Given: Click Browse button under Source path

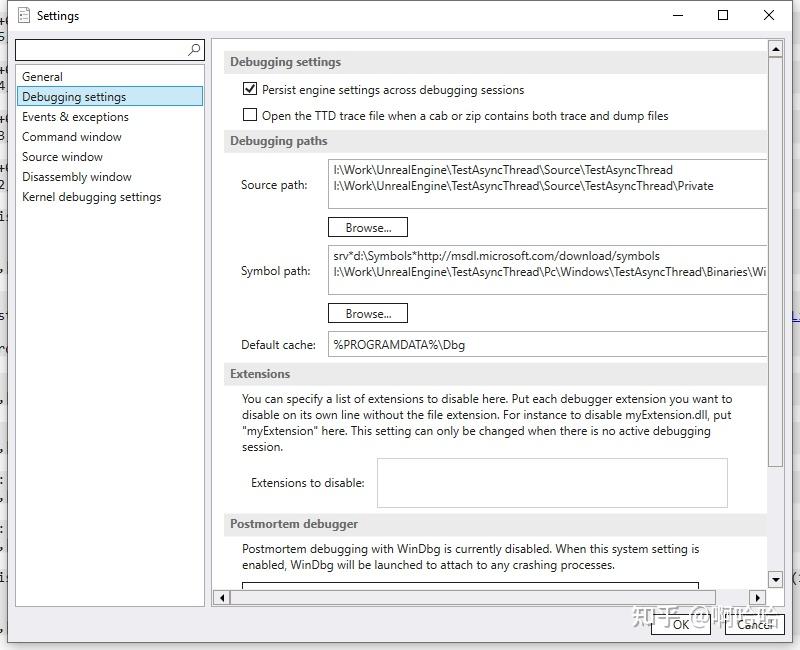Looking at the screenshot, I should pos(368,227).
